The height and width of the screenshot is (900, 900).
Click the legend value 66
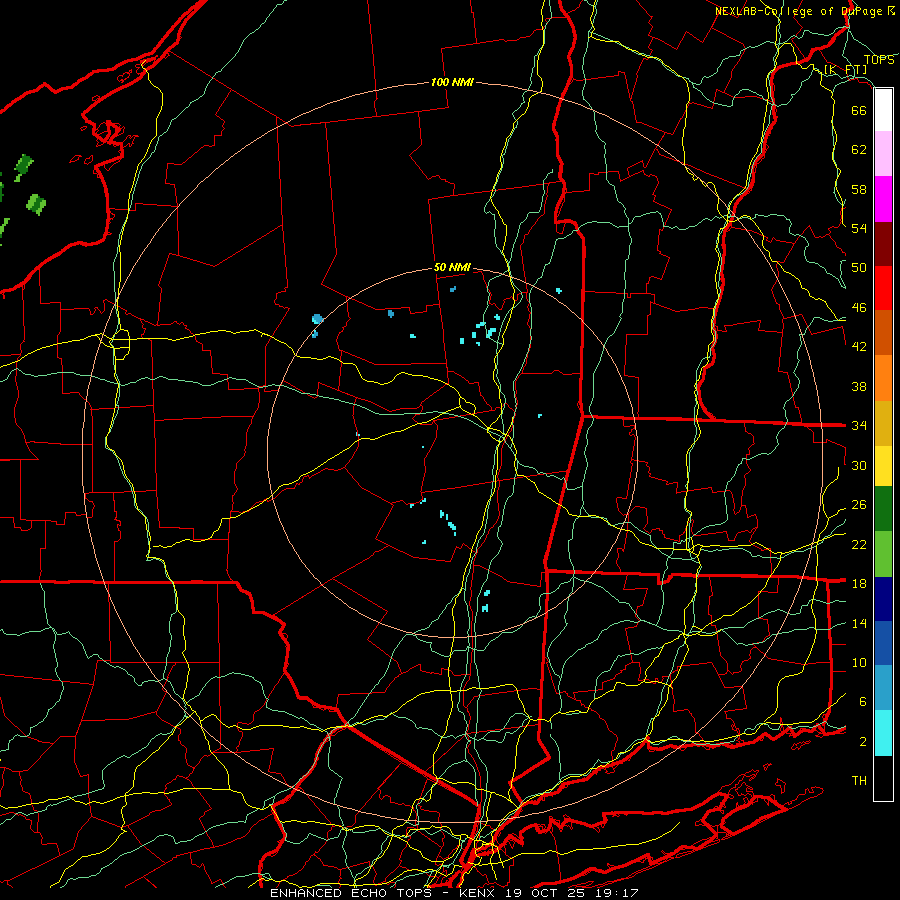point(859,110)
